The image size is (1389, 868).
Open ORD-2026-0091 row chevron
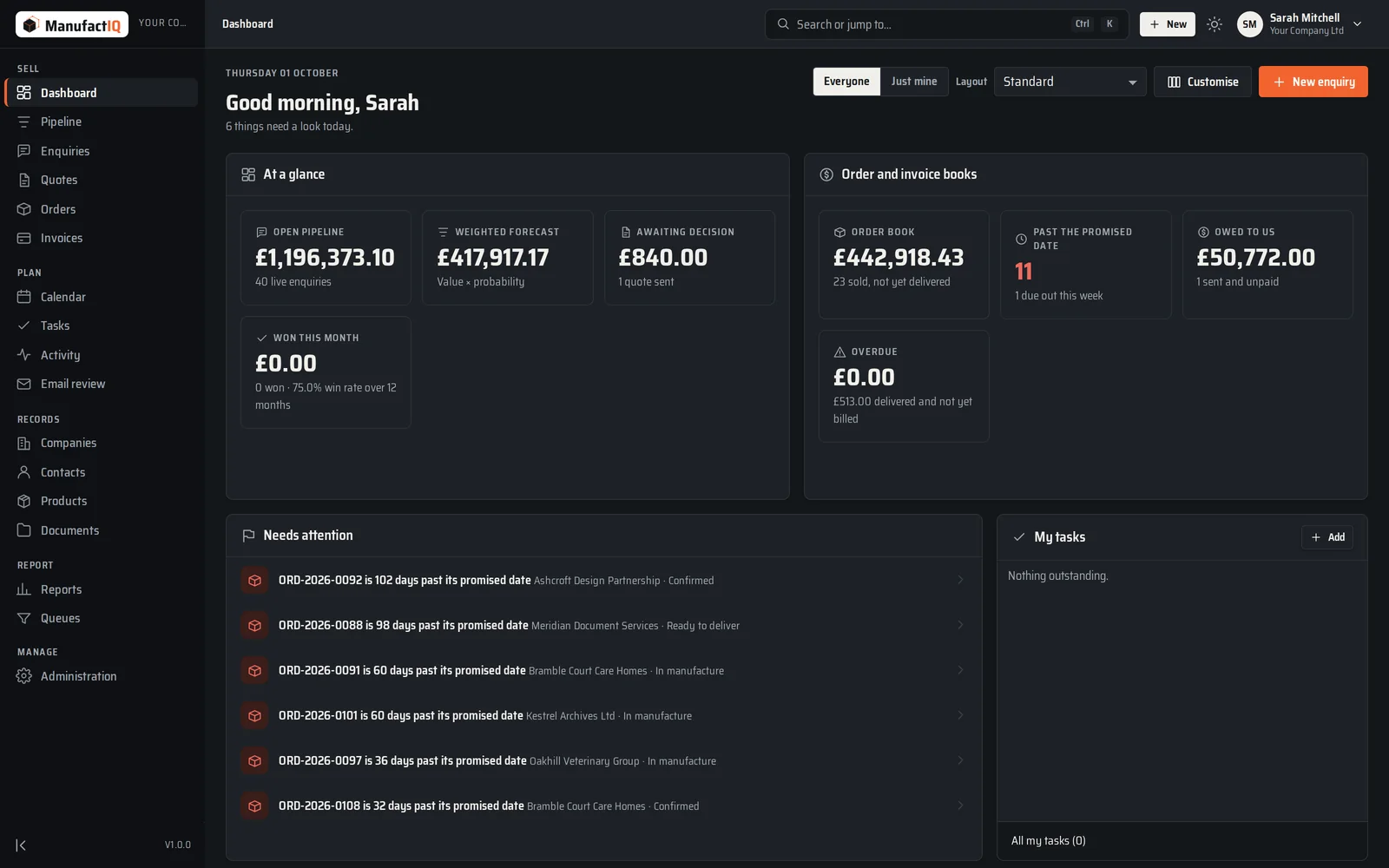click(x=960, y=670)
